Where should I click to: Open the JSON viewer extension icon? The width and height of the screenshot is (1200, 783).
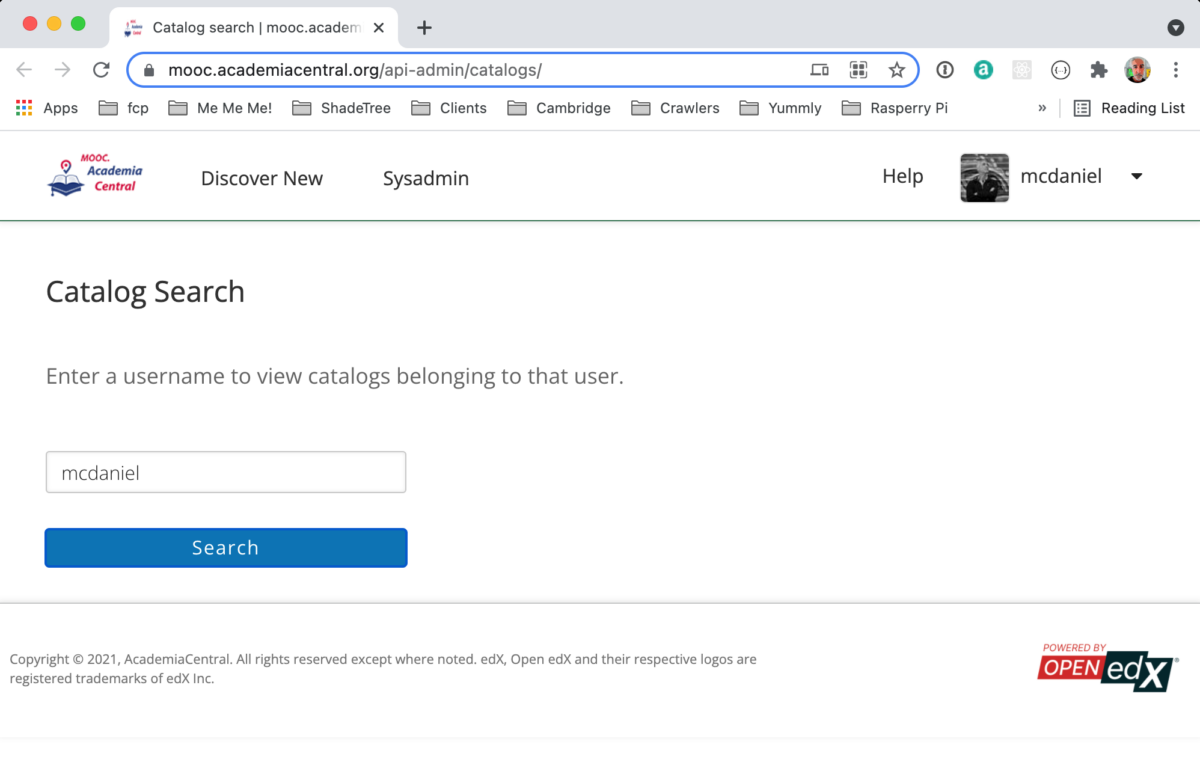(x=1060, y=69)
